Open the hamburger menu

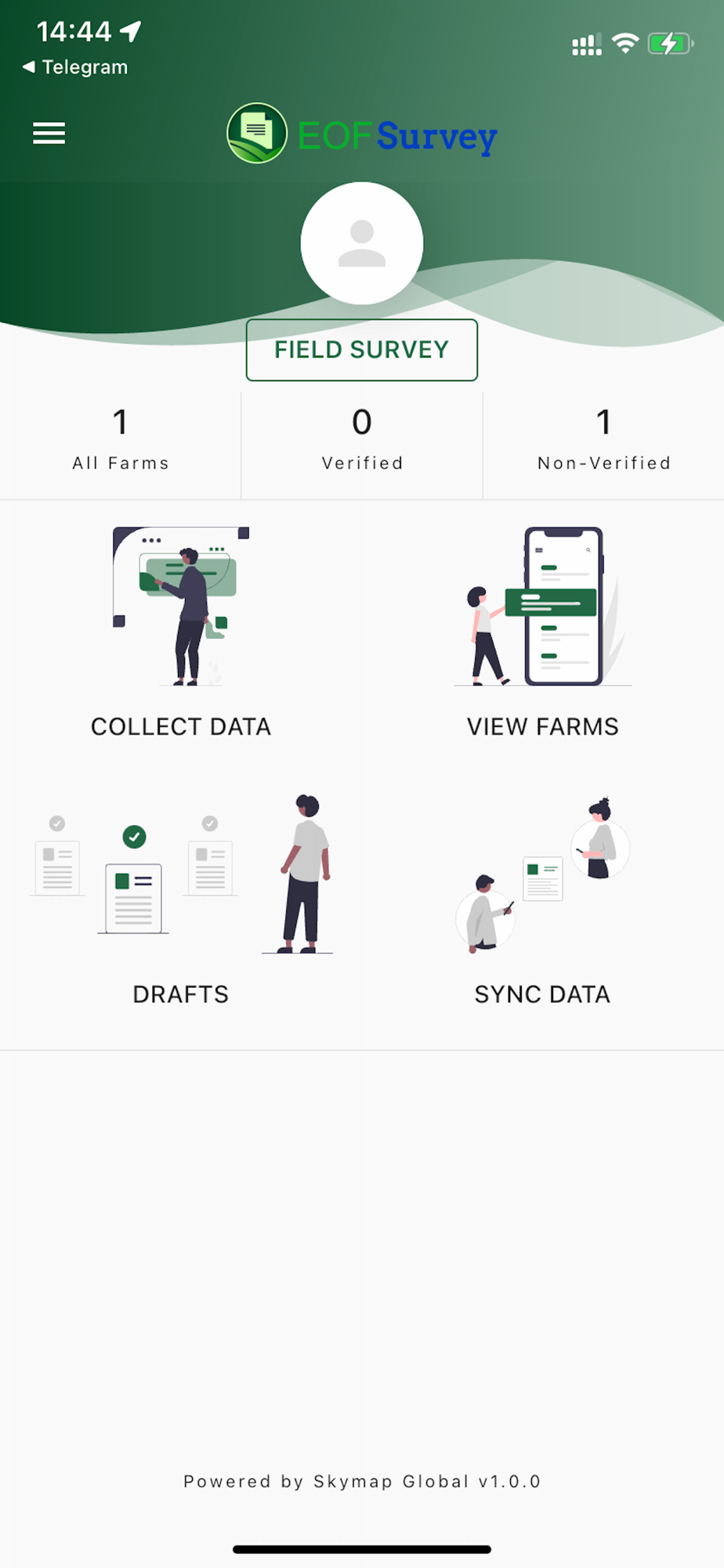(x=49, y=133)
